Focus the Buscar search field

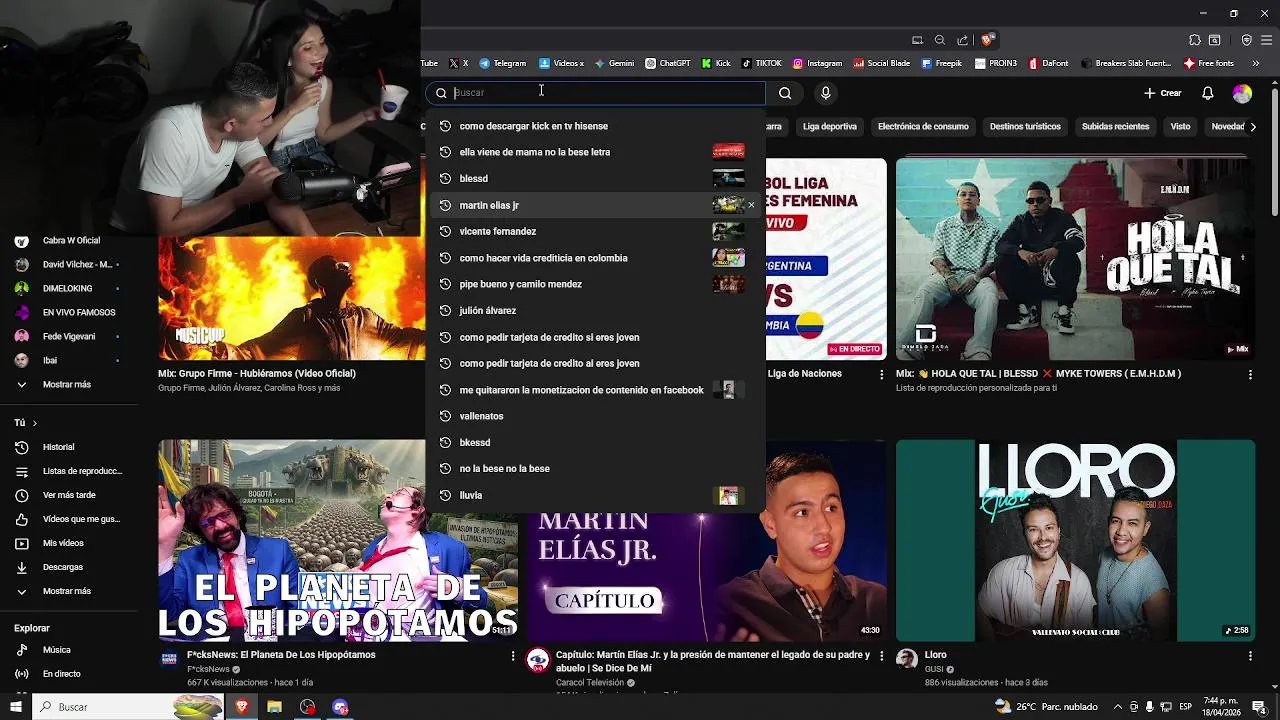tap(596, 93)
